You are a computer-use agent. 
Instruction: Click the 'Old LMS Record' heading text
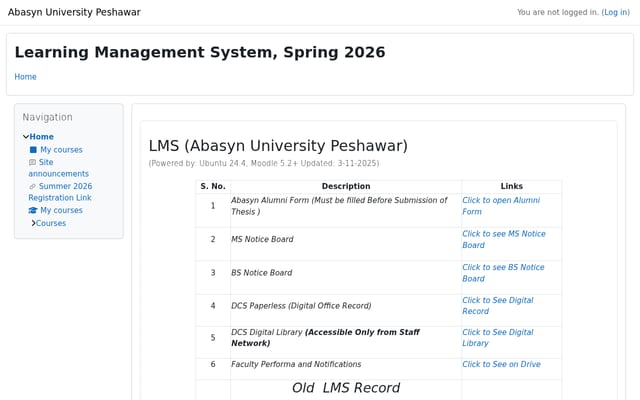tap(346, 388)
